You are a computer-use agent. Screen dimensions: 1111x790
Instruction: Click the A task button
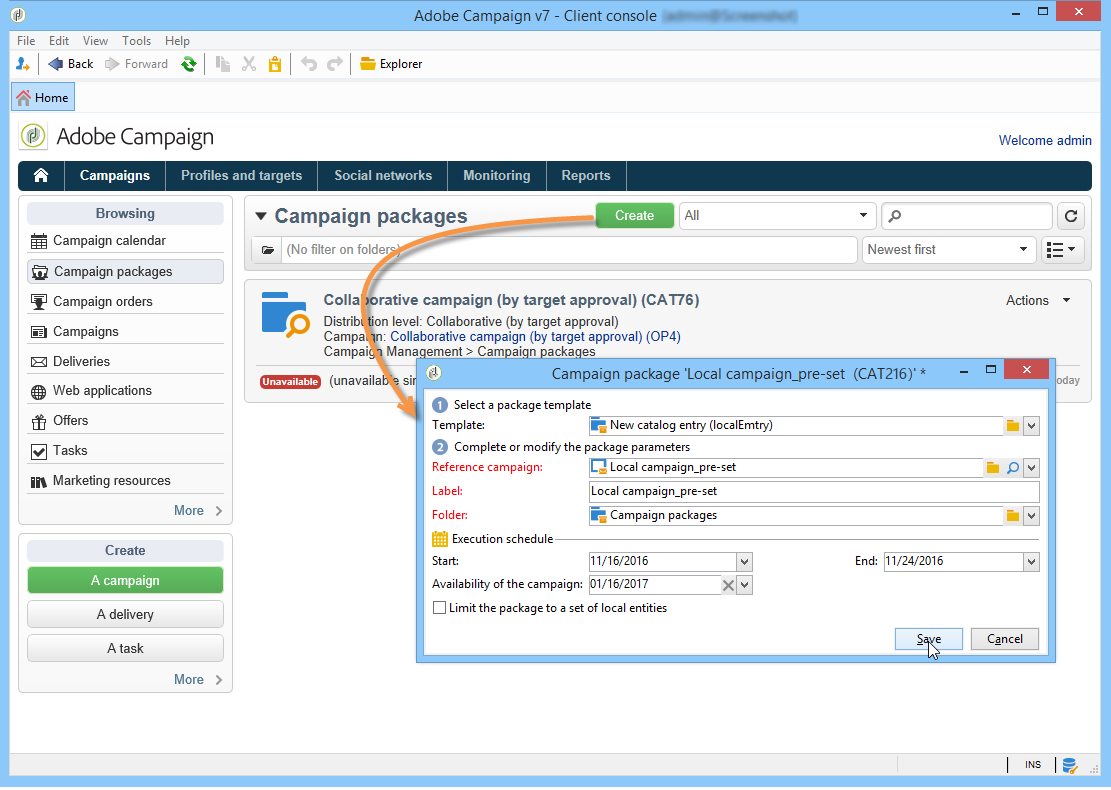tap(125, 648)
